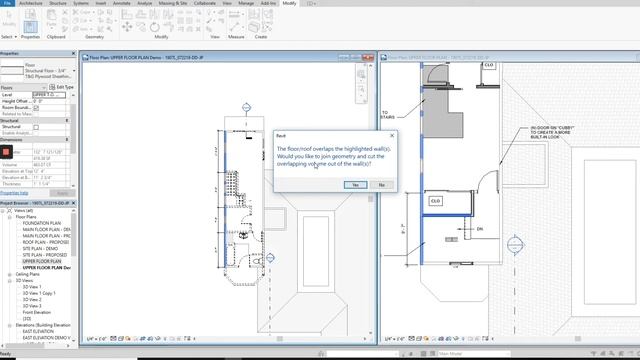Select ROOF PLAN - PROPOSED in Project Browser
Image resolution: width=640 pixels, height=360 pixels.
46,242
